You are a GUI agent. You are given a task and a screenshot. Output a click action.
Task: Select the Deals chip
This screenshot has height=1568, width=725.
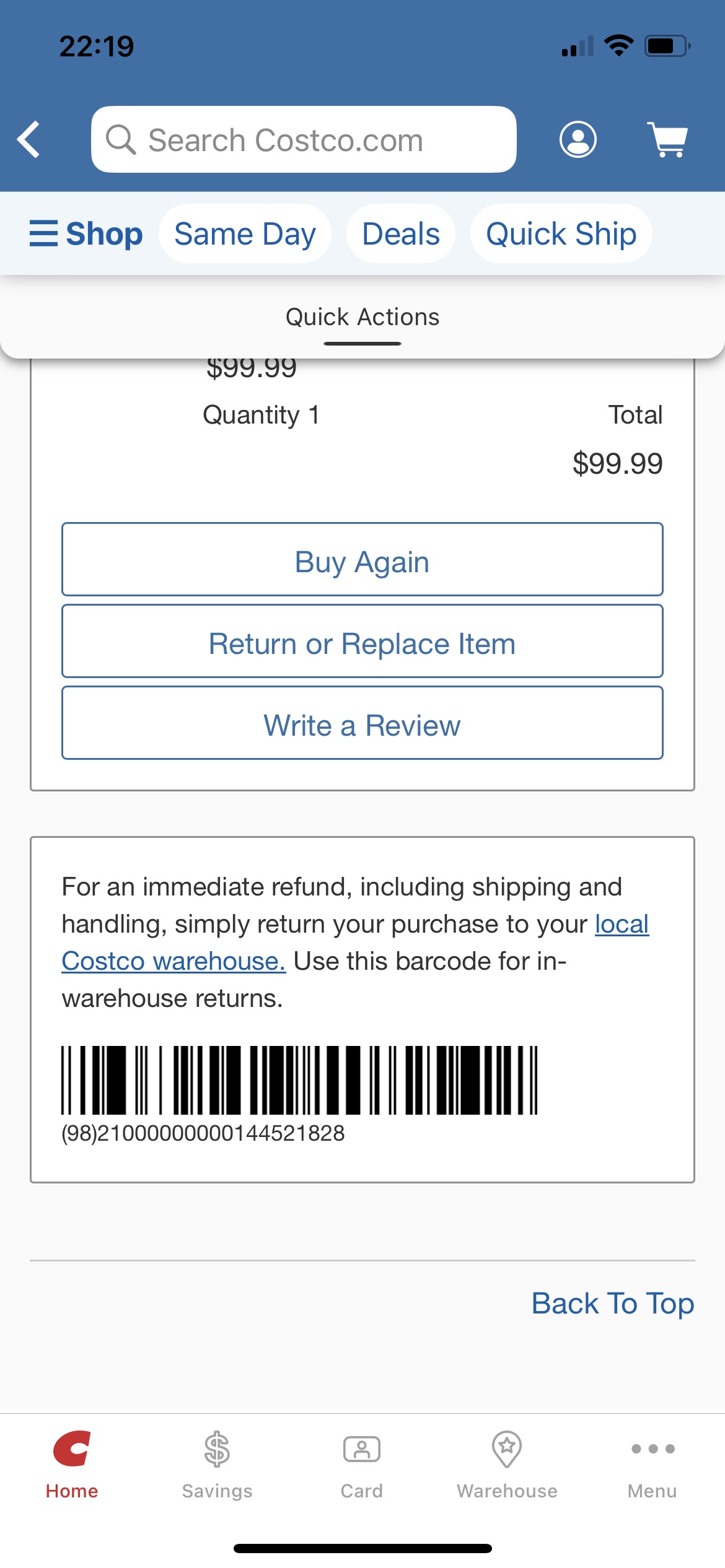[401, 233]
